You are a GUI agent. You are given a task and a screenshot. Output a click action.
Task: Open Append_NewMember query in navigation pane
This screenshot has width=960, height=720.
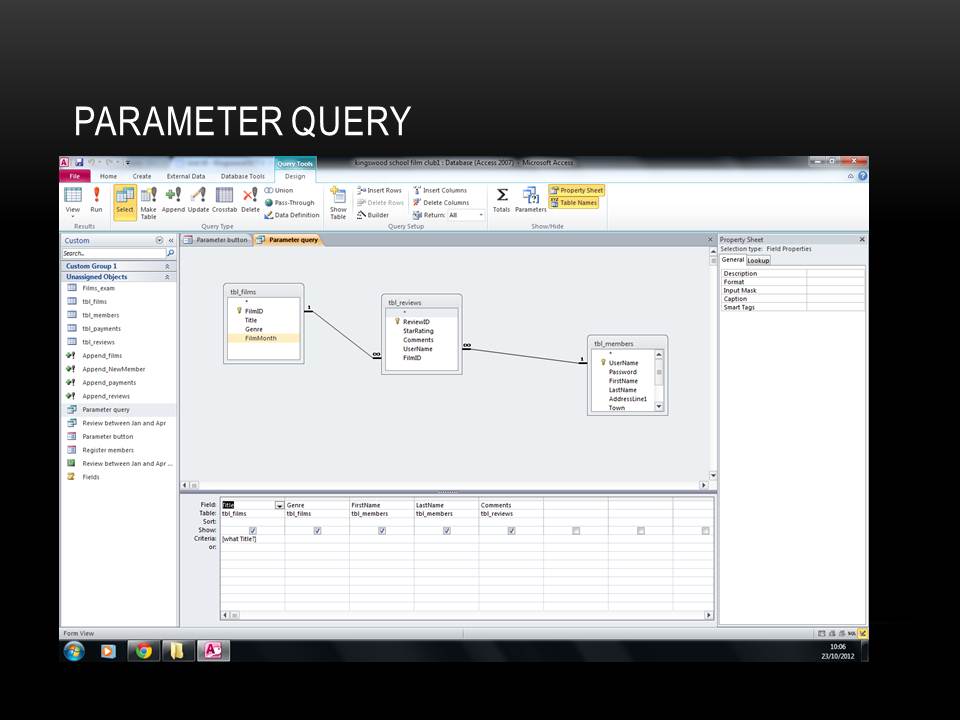click(114, 369)
